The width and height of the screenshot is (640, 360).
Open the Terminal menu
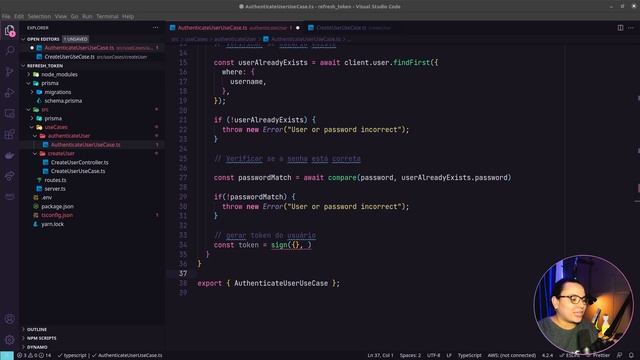point(107,16)
